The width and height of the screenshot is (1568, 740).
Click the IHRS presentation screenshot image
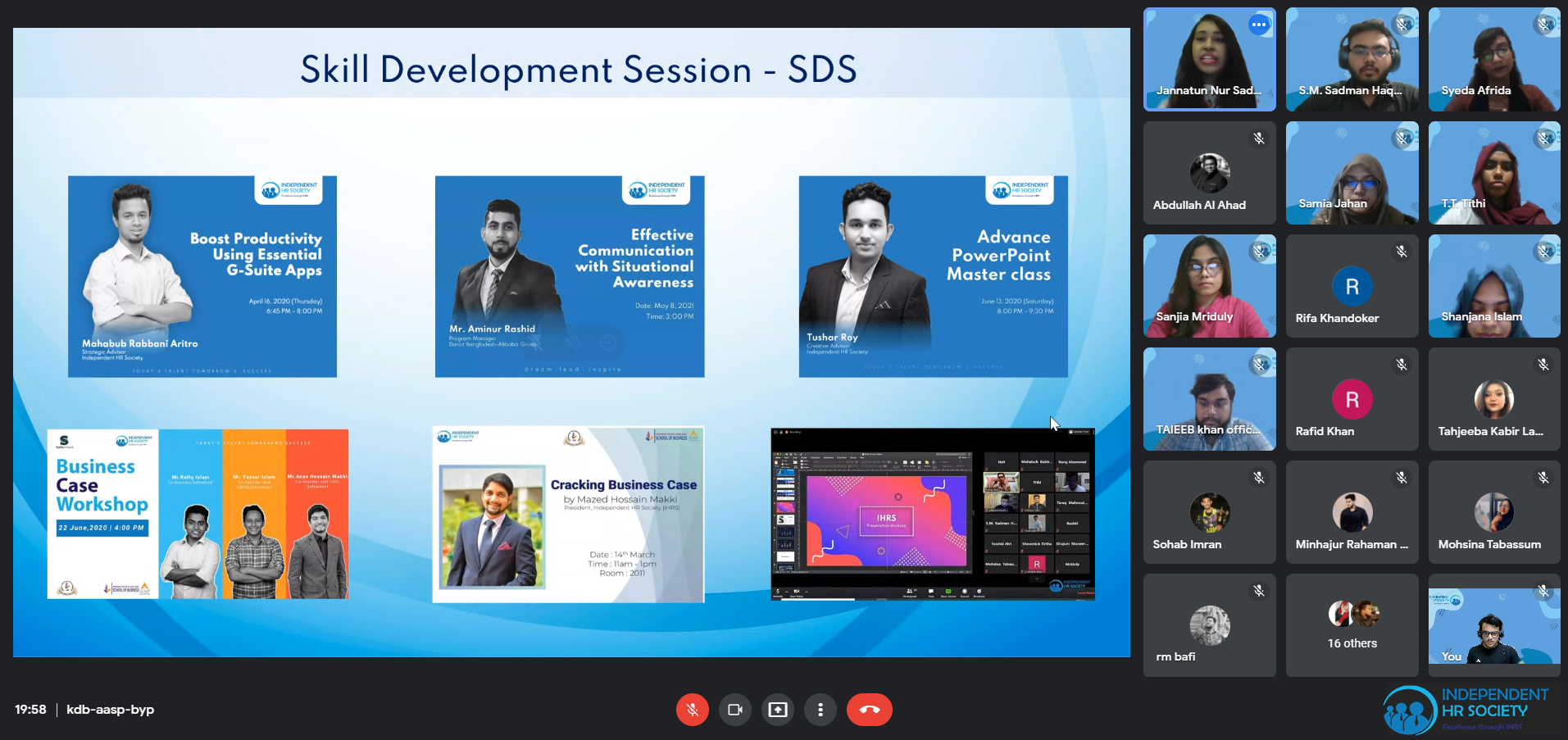click(933, 514)
